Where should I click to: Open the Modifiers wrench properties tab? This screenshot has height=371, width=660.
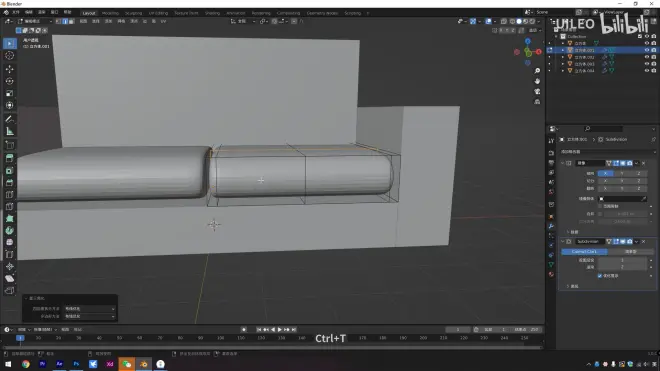click(x=551, y=226)
